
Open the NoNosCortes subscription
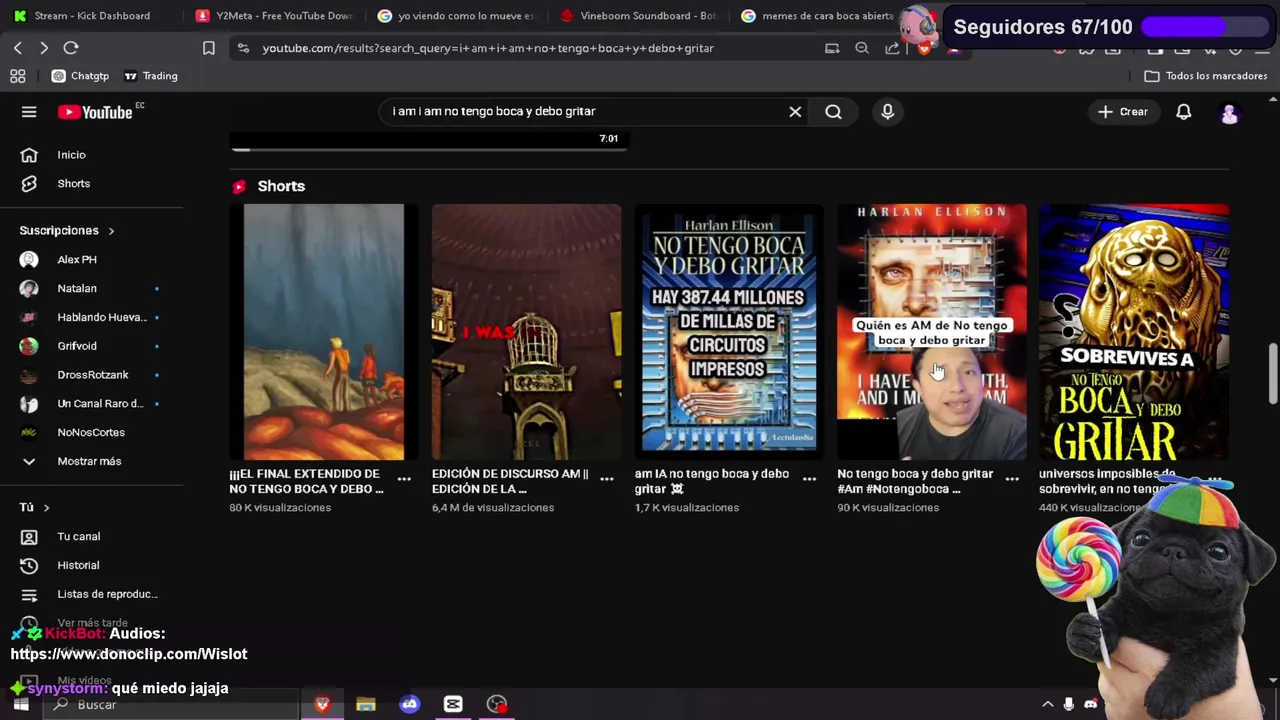point(91,433)
